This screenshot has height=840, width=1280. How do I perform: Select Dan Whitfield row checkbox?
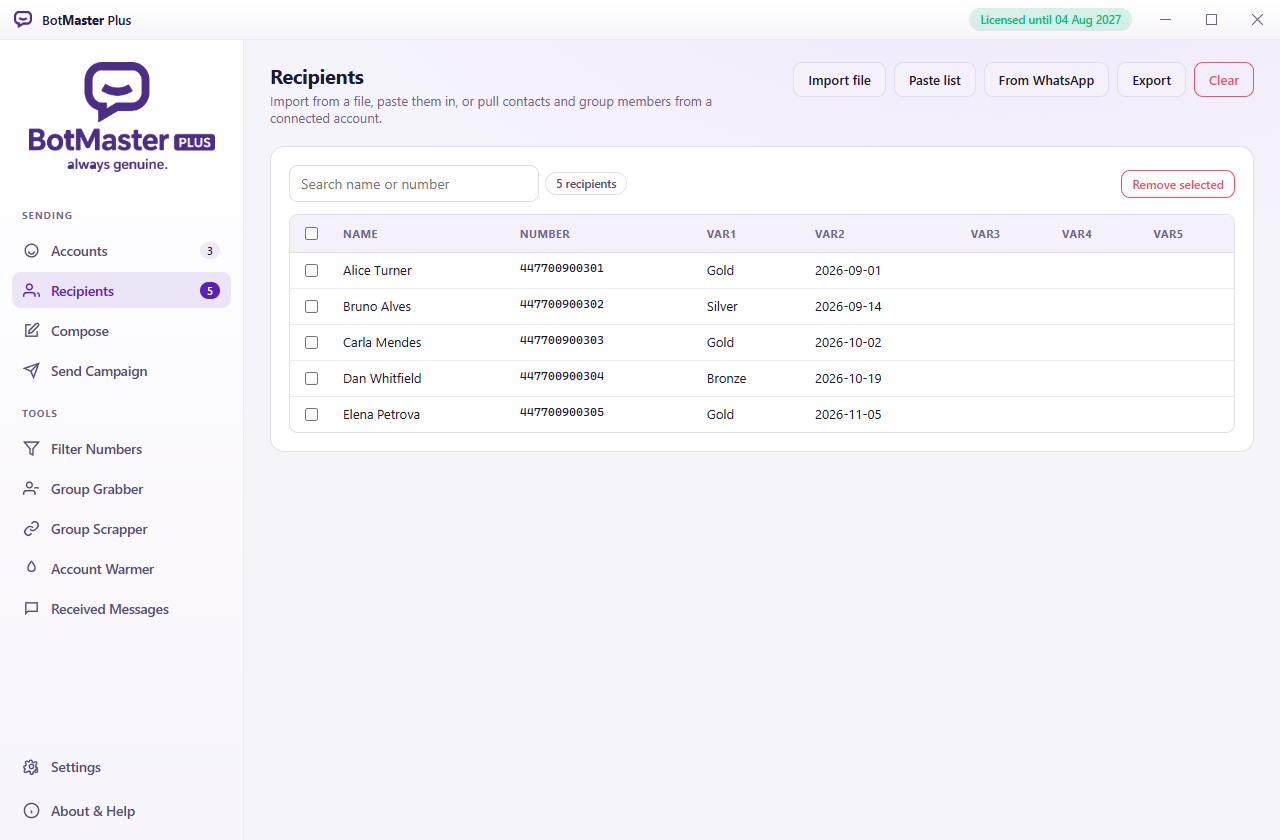pyautogui.click(x=312, y=378)
